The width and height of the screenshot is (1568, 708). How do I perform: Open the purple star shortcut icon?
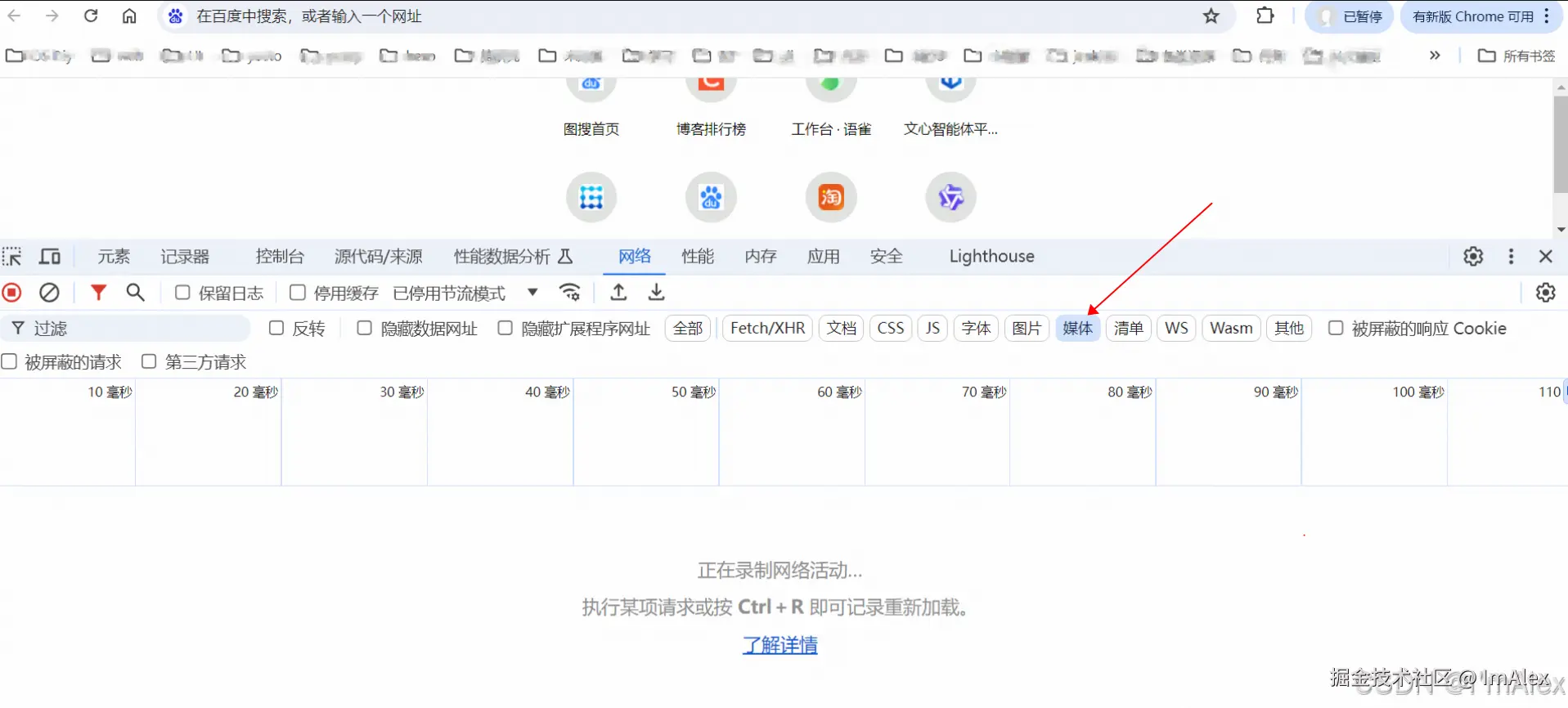[x=950, y=197]
